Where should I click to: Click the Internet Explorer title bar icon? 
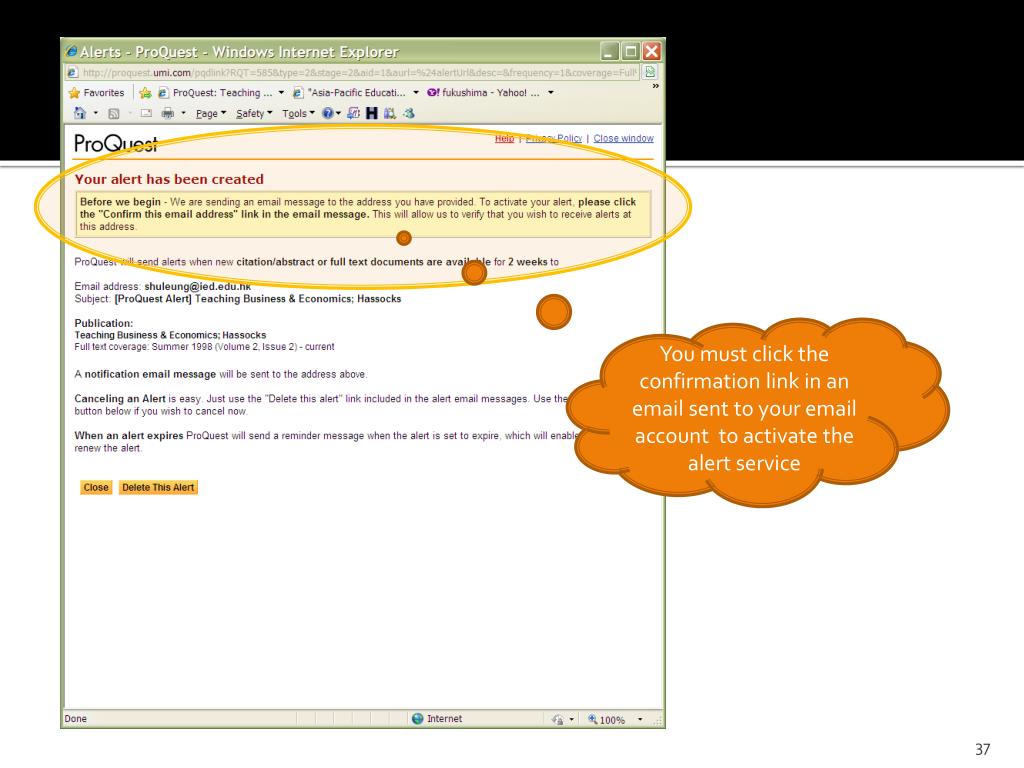(x=71, y=51)
